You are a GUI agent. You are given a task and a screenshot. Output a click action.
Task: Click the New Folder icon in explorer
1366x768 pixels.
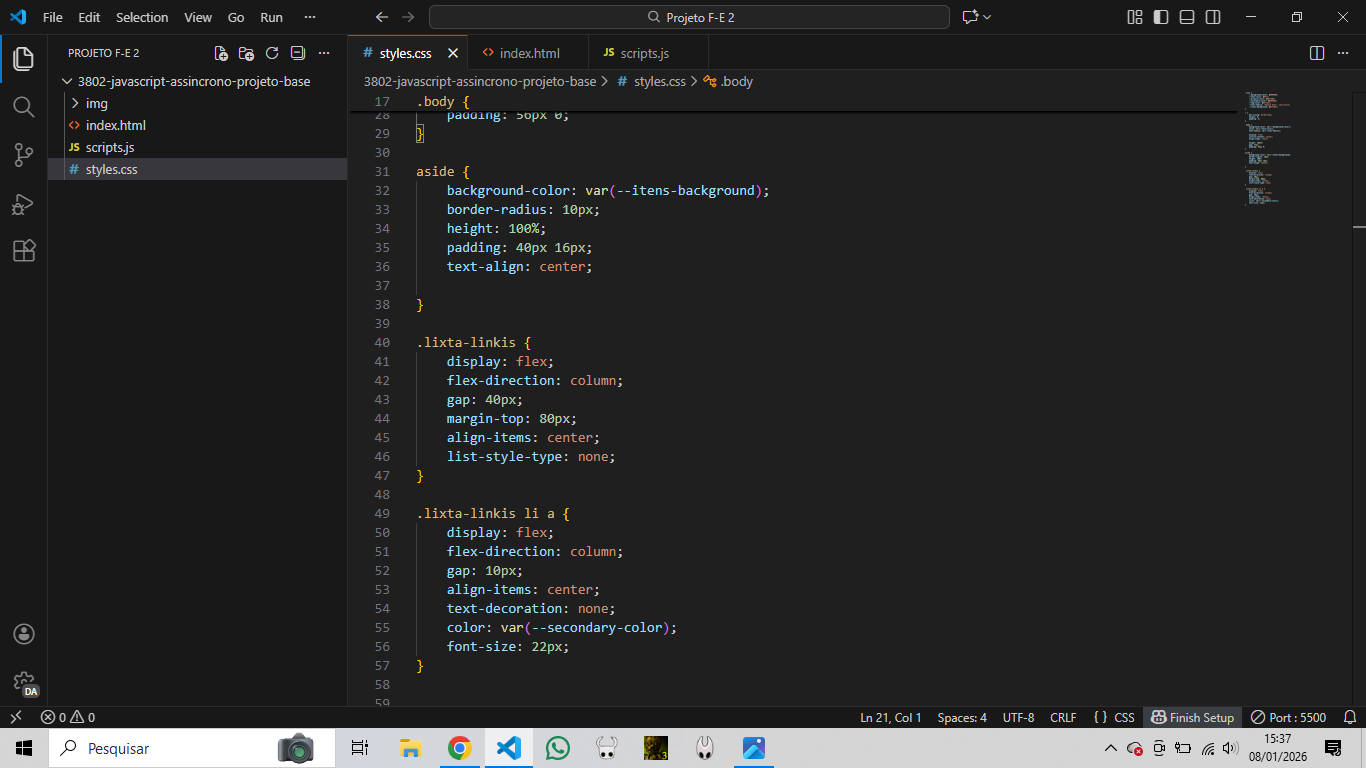[x=246, y=53]
